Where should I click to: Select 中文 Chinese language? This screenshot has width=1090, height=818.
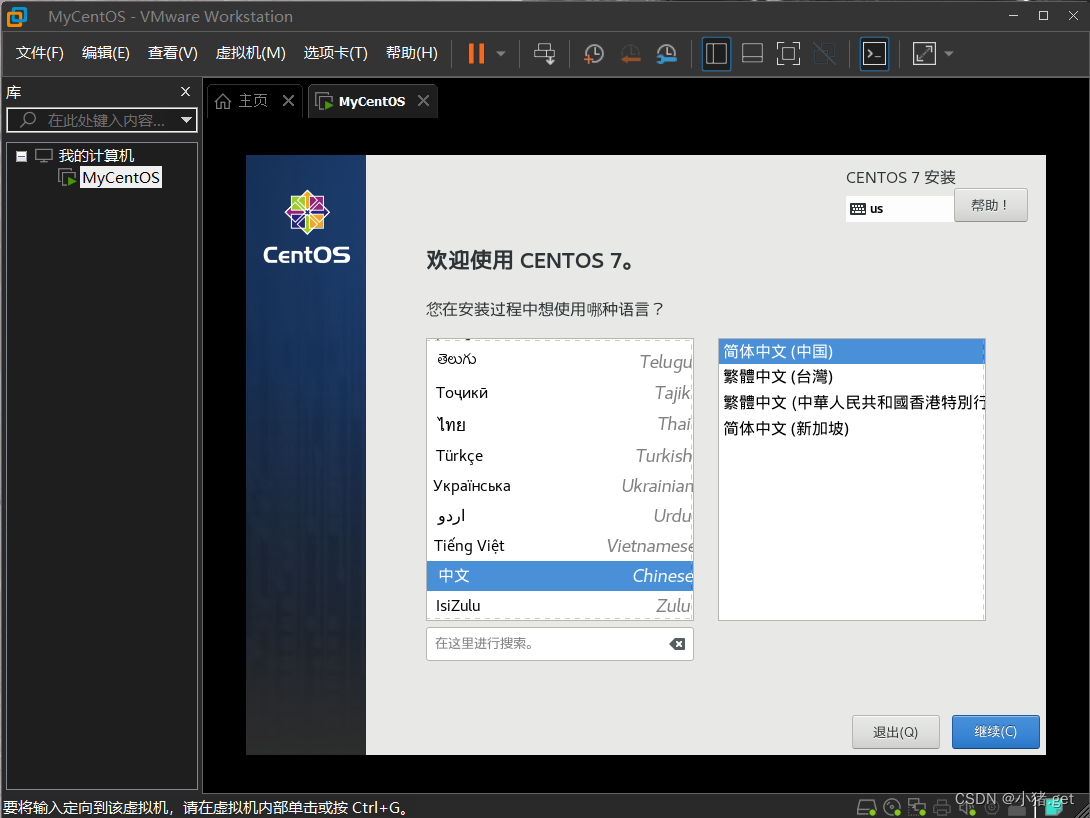pos(560,575)
